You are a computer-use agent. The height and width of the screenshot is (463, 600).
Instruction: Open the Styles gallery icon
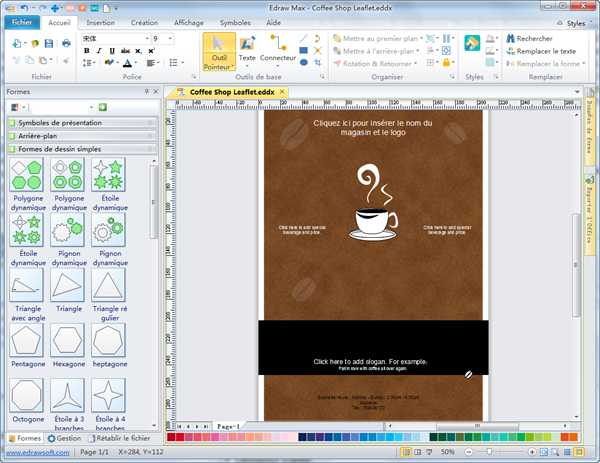(473, 43)
